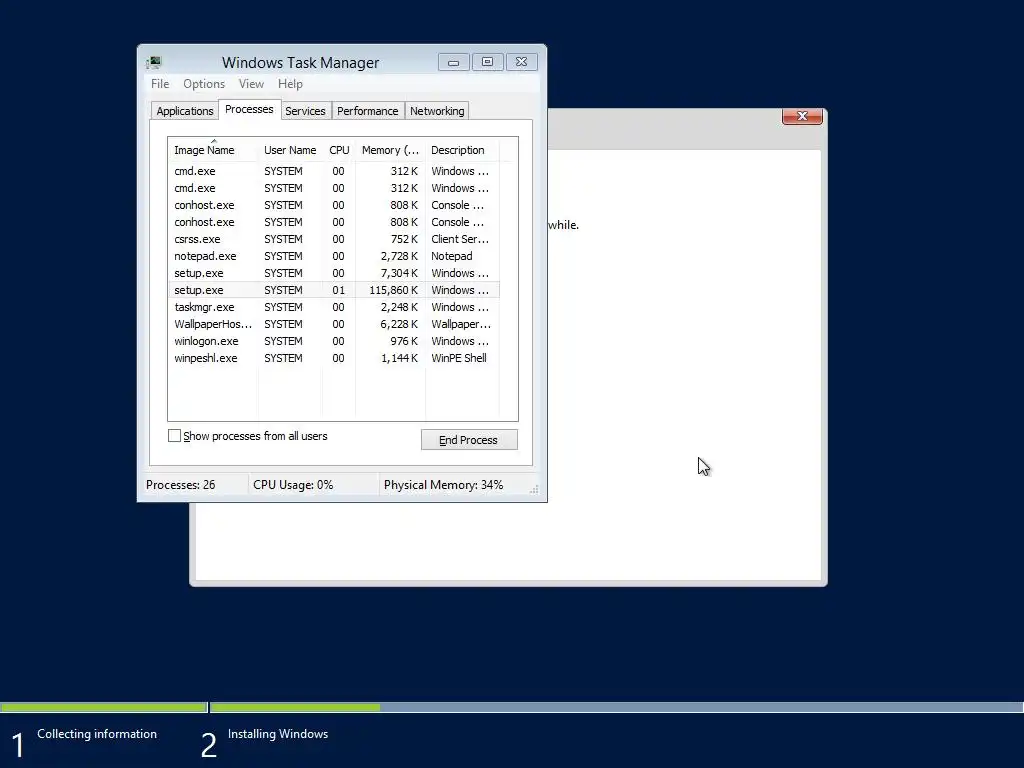Click the End Process button
The width and height of the screenshot is (1024, 768).
point(469,440)
